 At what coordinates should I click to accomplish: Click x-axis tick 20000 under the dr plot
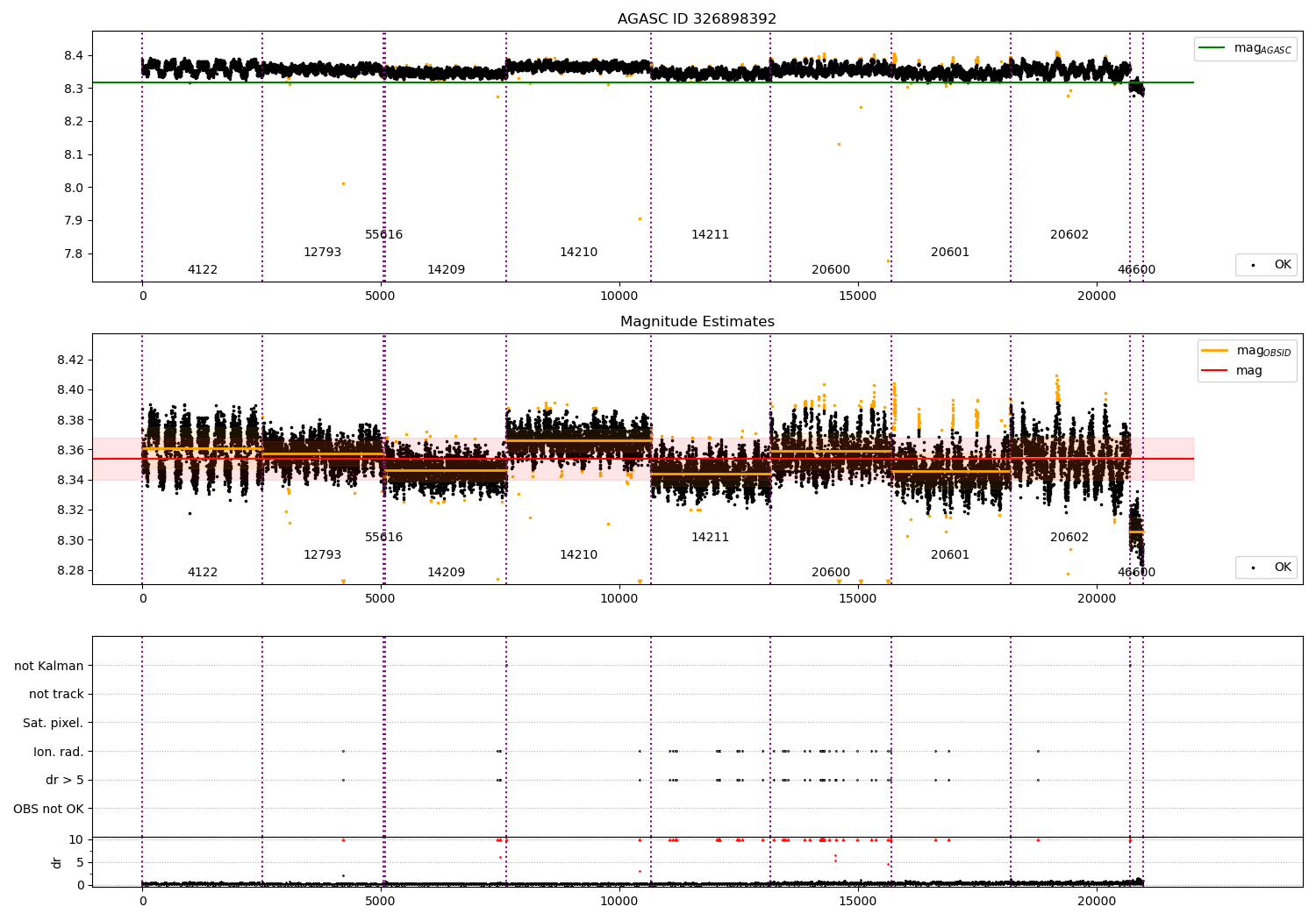1096,901
